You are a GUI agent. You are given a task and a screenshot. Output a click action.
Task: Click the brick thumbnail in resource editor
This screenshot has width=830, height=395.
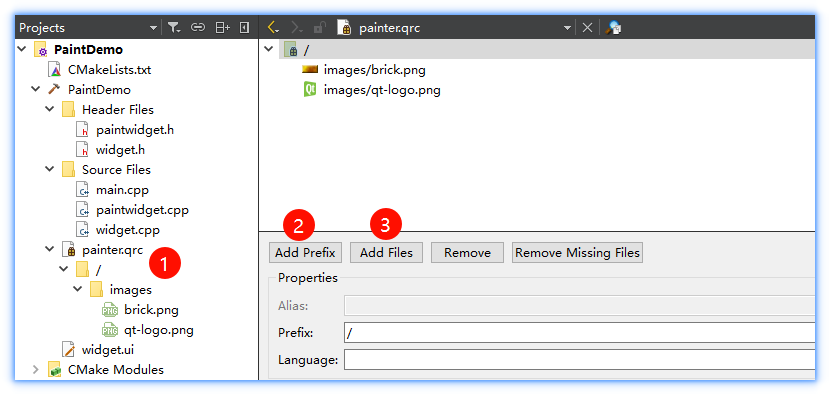click(309, 69)
